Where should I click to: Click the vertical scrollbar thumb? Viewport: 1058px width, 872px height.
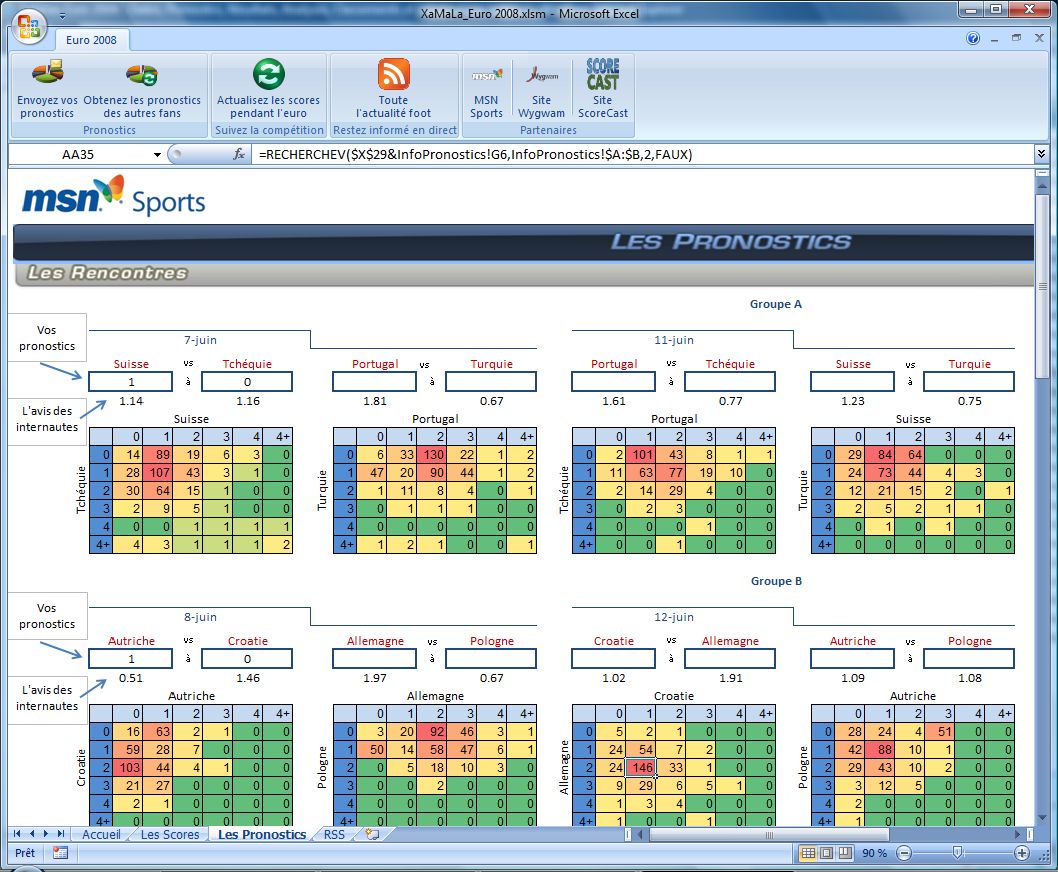click(1042, 287)
